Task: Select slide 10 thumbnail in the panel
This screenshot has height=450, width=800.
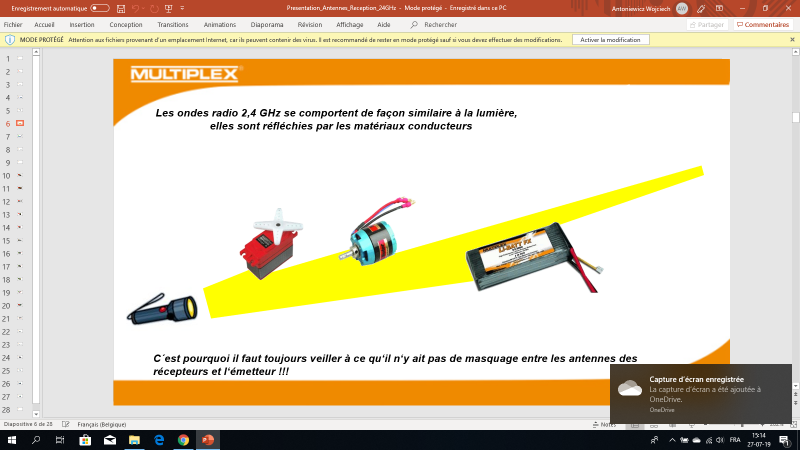Action: click(19, 175)
